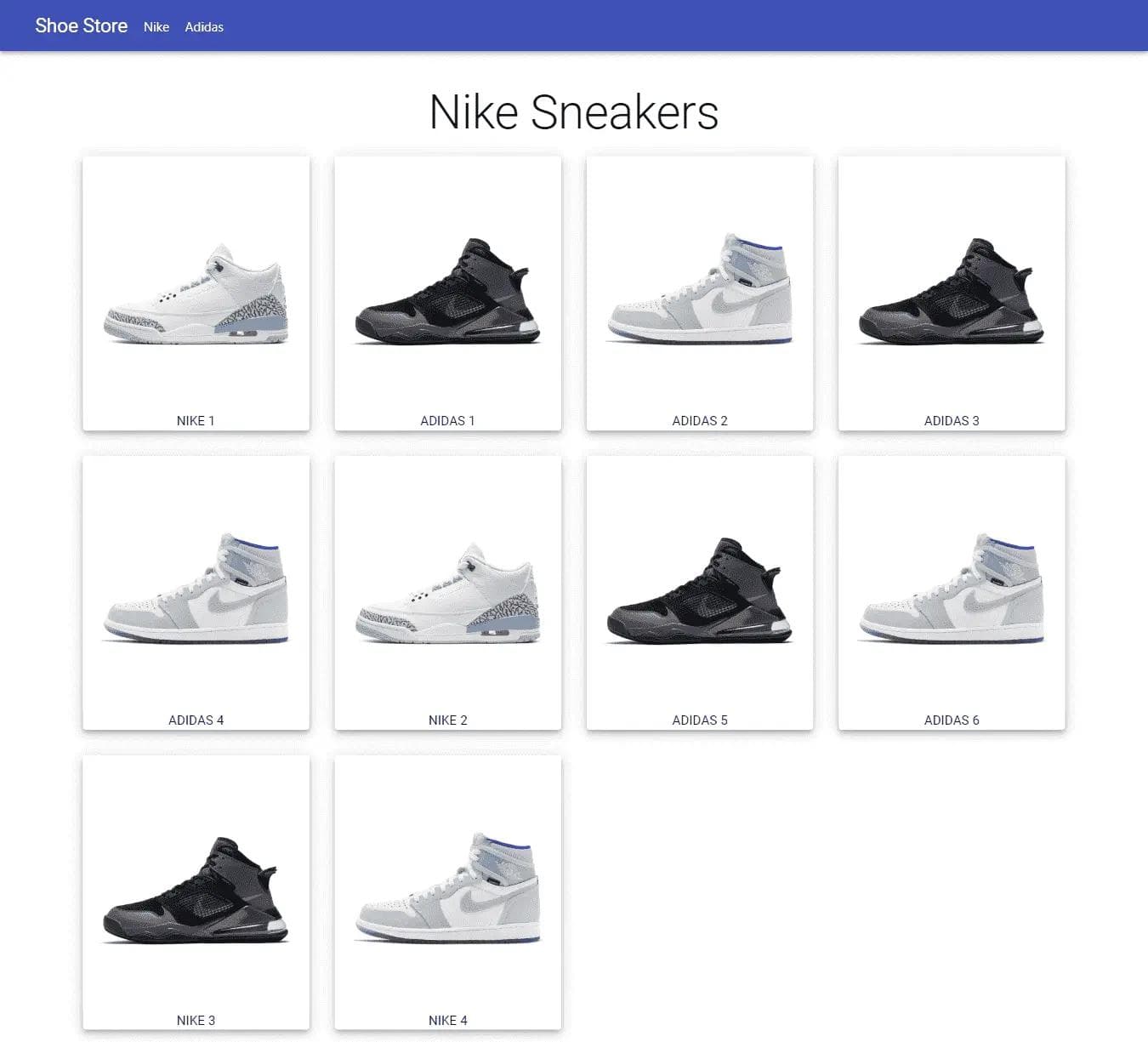1148x1042 pixels.
Task: Click the ADIDAS 2 card label
Action: (x=700, y=421)
